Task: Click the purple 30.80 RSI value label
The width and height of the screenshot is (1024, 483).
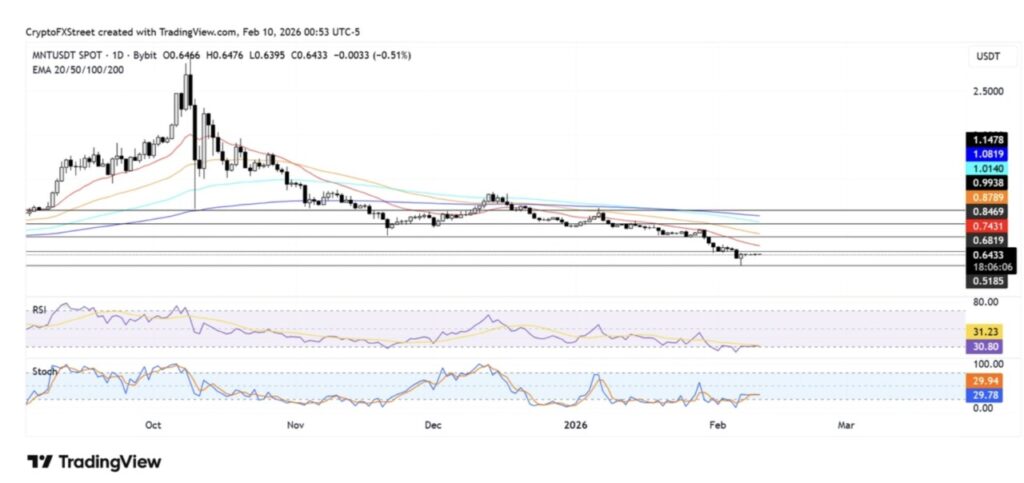Action: click(982, 346)
